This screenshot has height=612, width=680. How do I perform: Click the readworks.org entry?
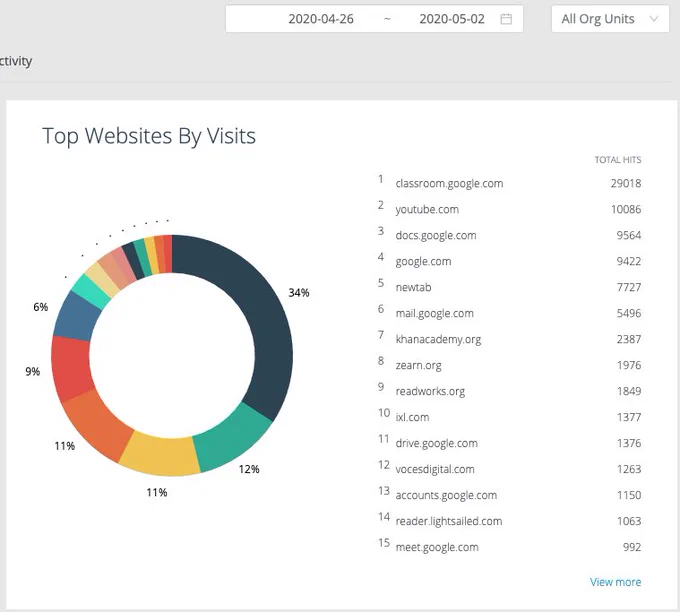click(x=430, y=392)
